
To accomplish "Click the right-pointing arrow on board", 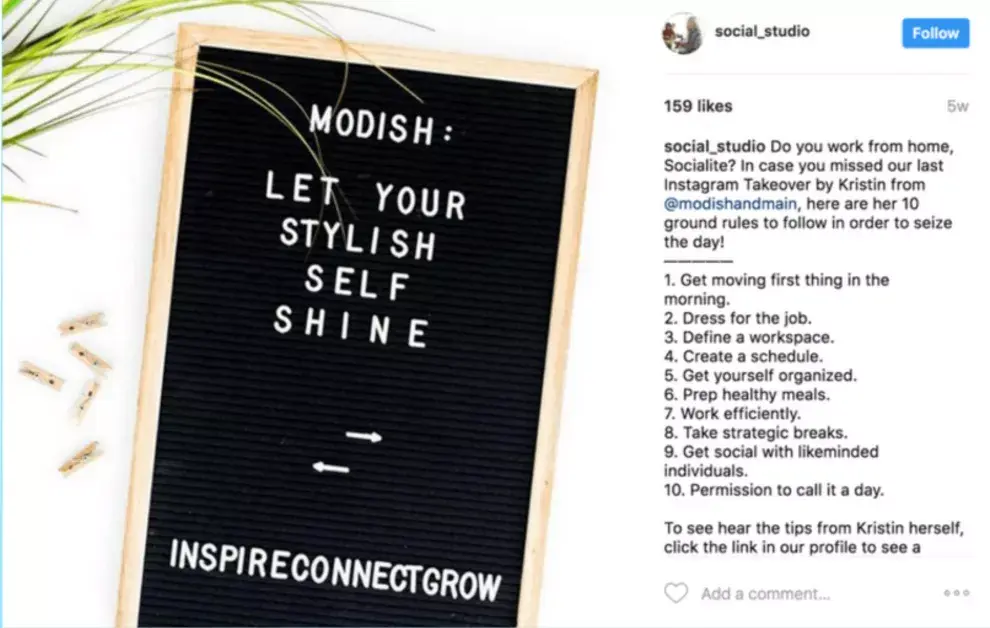I will point(364,435).
